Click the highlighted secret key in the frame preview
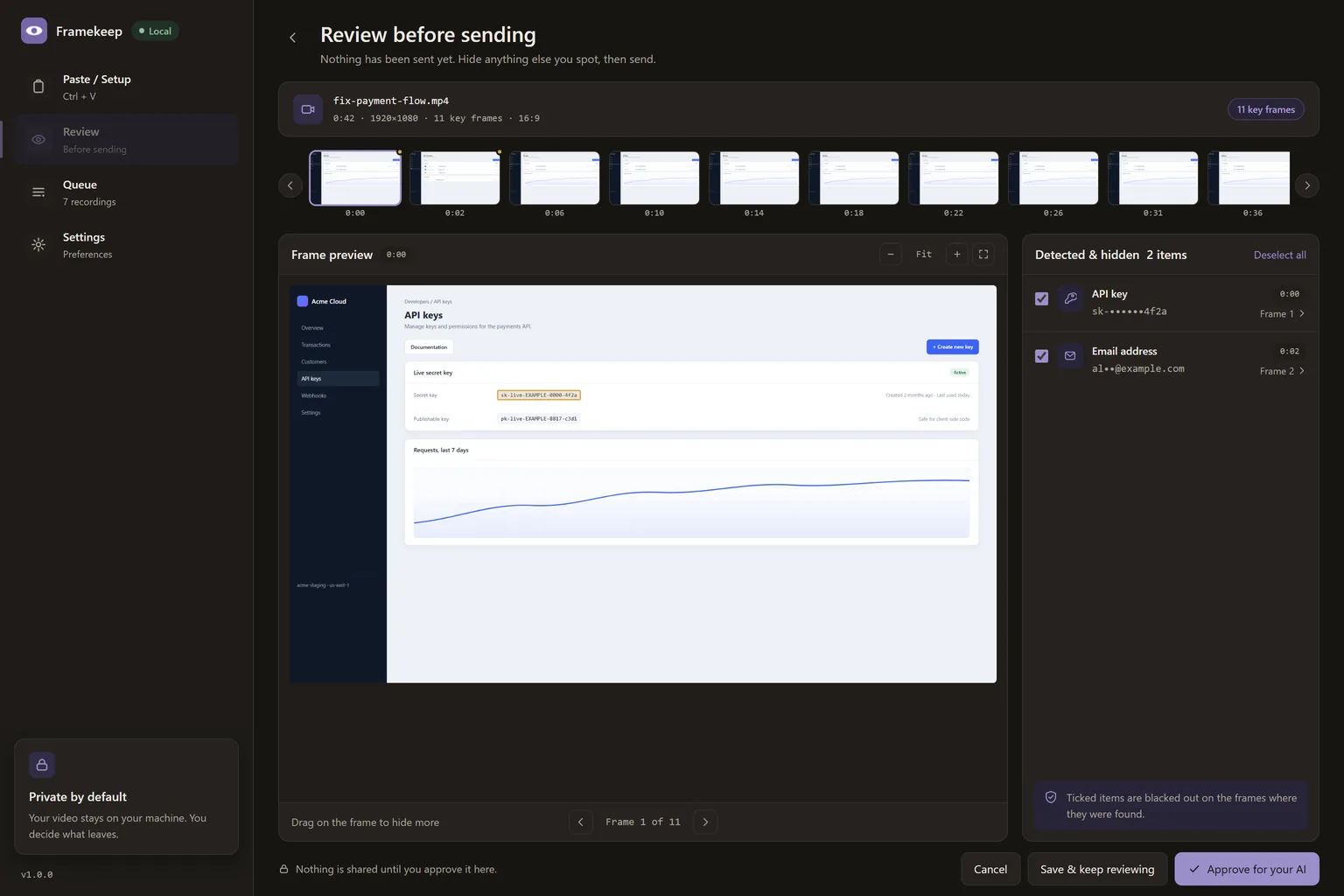 539,395
